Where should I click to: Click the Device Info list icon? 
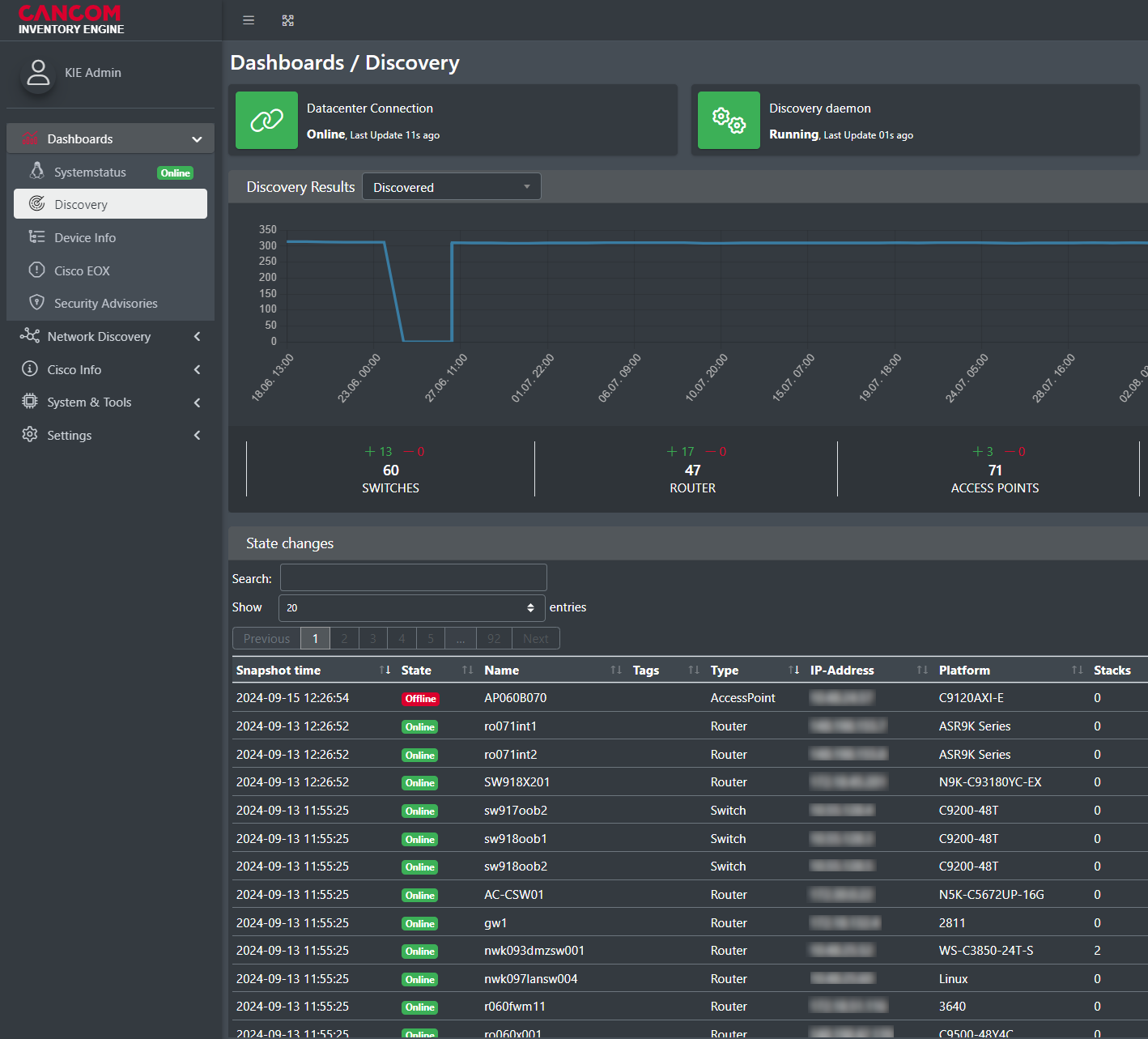(37, 237)
